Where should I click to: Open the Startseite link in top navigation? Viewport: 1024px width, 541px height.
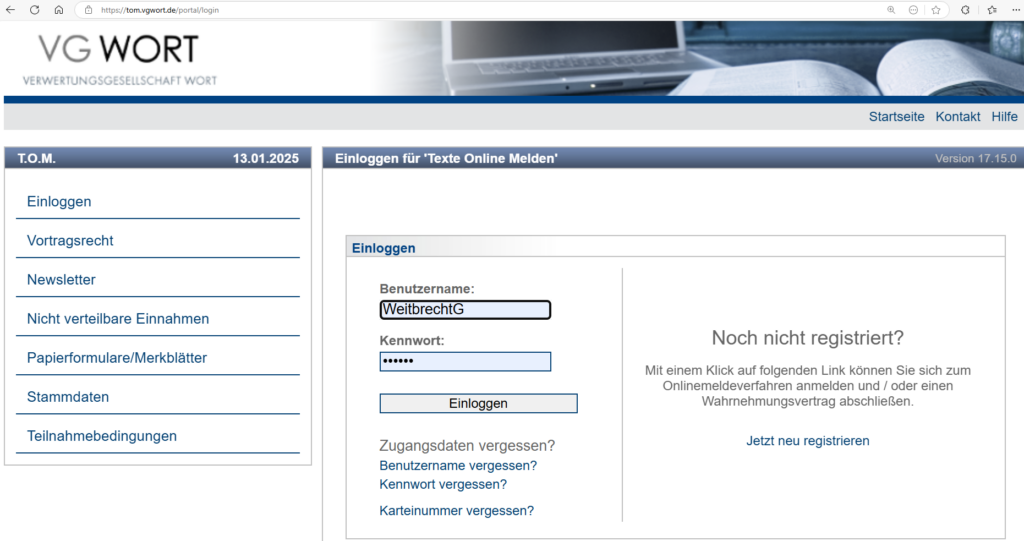896,117
